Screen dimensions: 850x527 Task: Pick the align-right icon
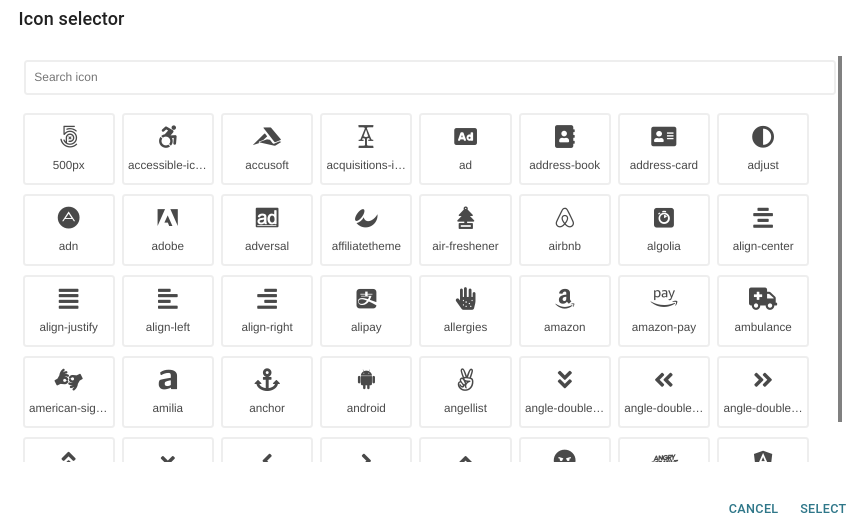point(267,311)
